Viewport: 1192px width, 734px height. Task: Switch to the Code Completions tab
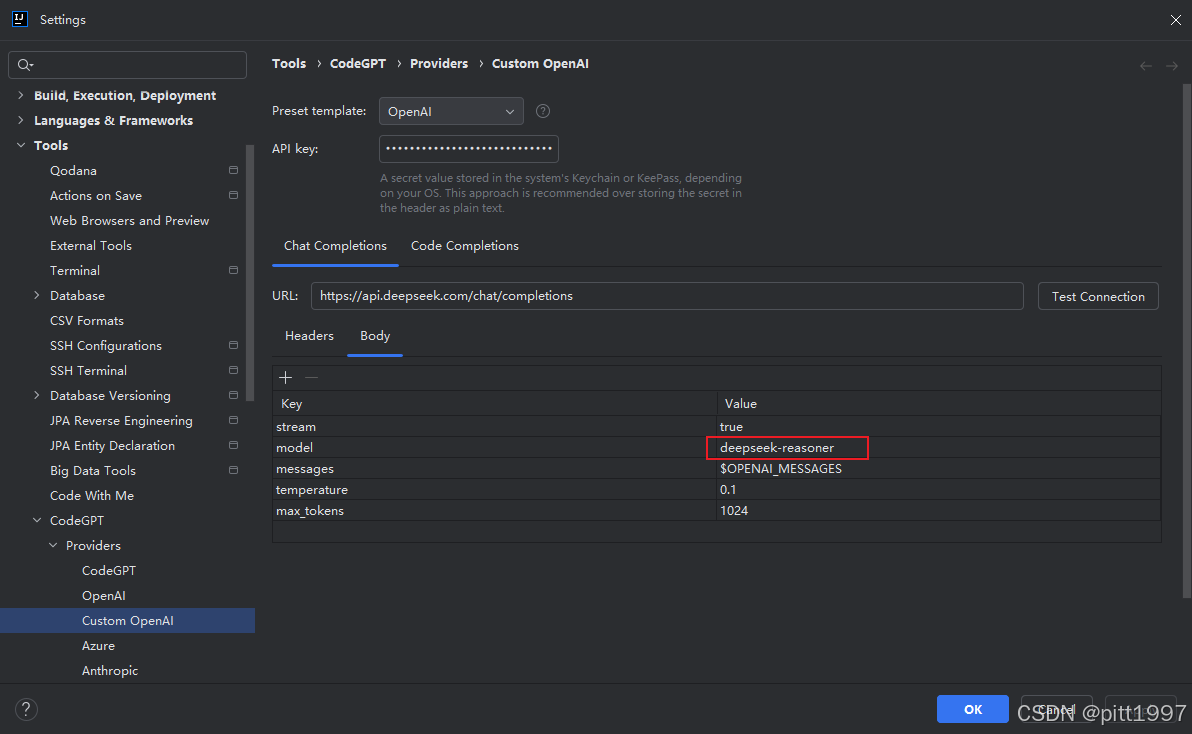coord(464,246)
